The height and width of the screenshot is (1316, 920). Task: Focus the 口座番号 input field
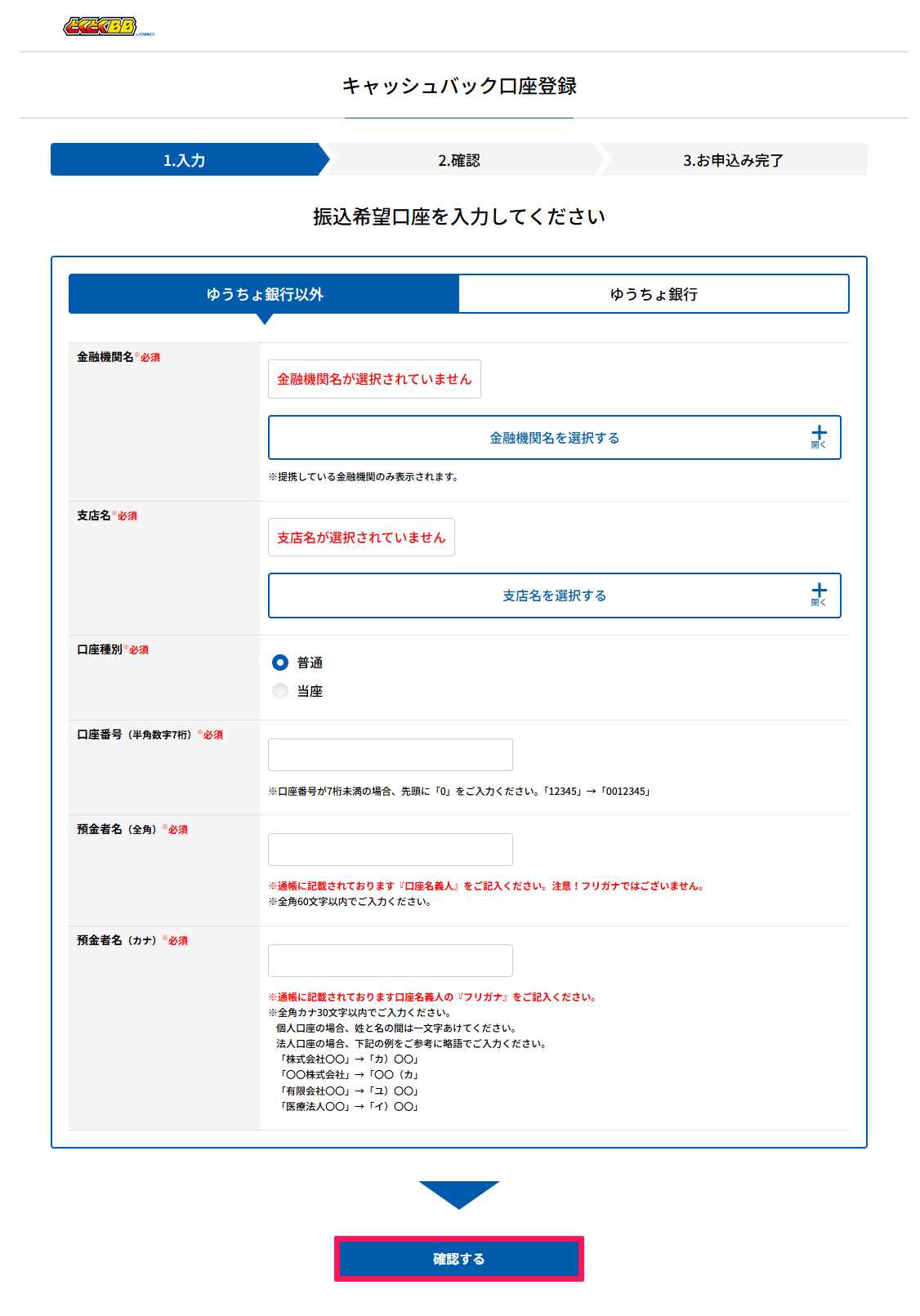[x=391, y=755]
